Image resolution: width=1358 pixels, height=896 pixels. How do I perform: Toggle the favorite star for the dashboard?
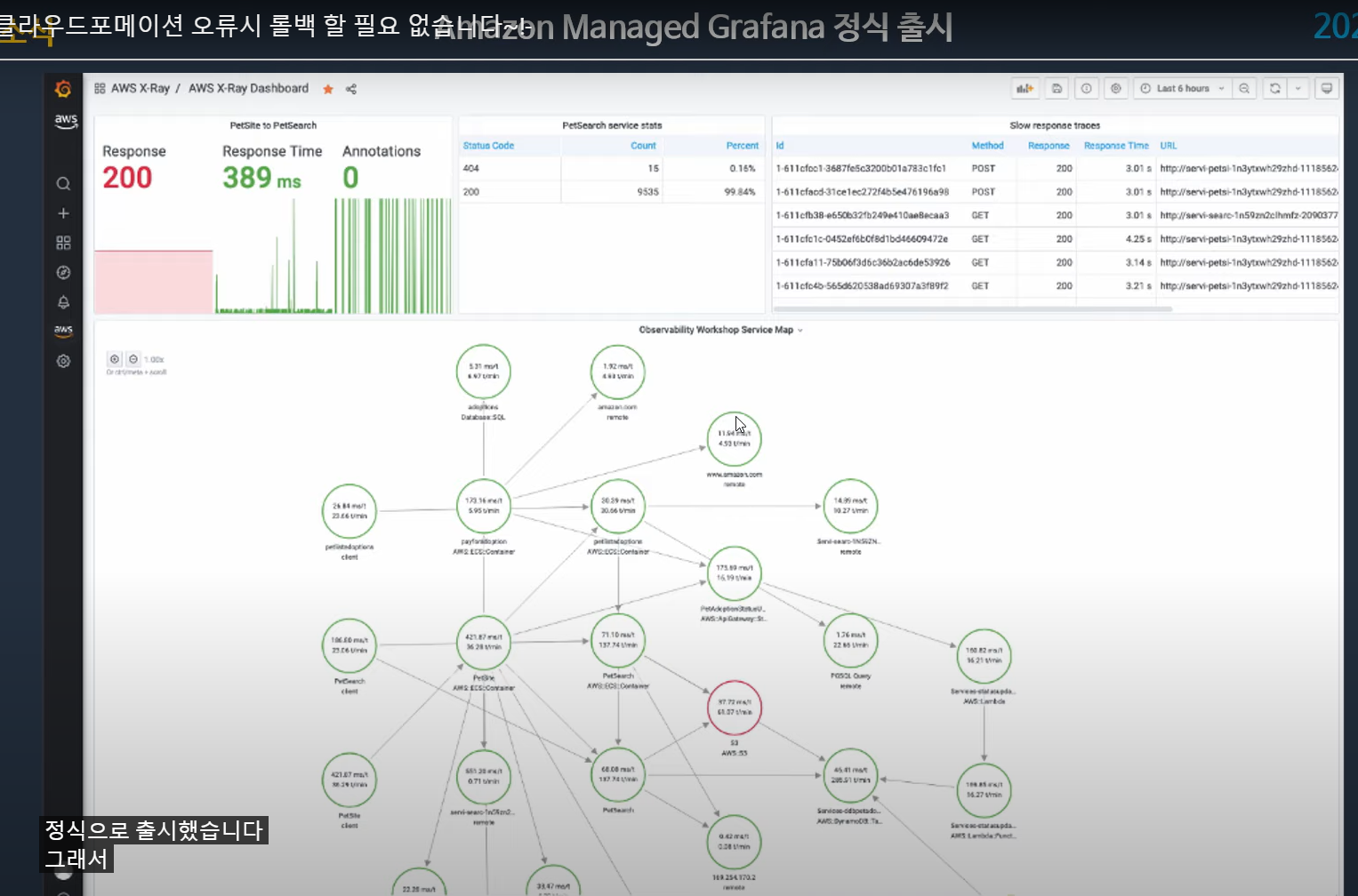pyautogui.click(x=328, y=89)
